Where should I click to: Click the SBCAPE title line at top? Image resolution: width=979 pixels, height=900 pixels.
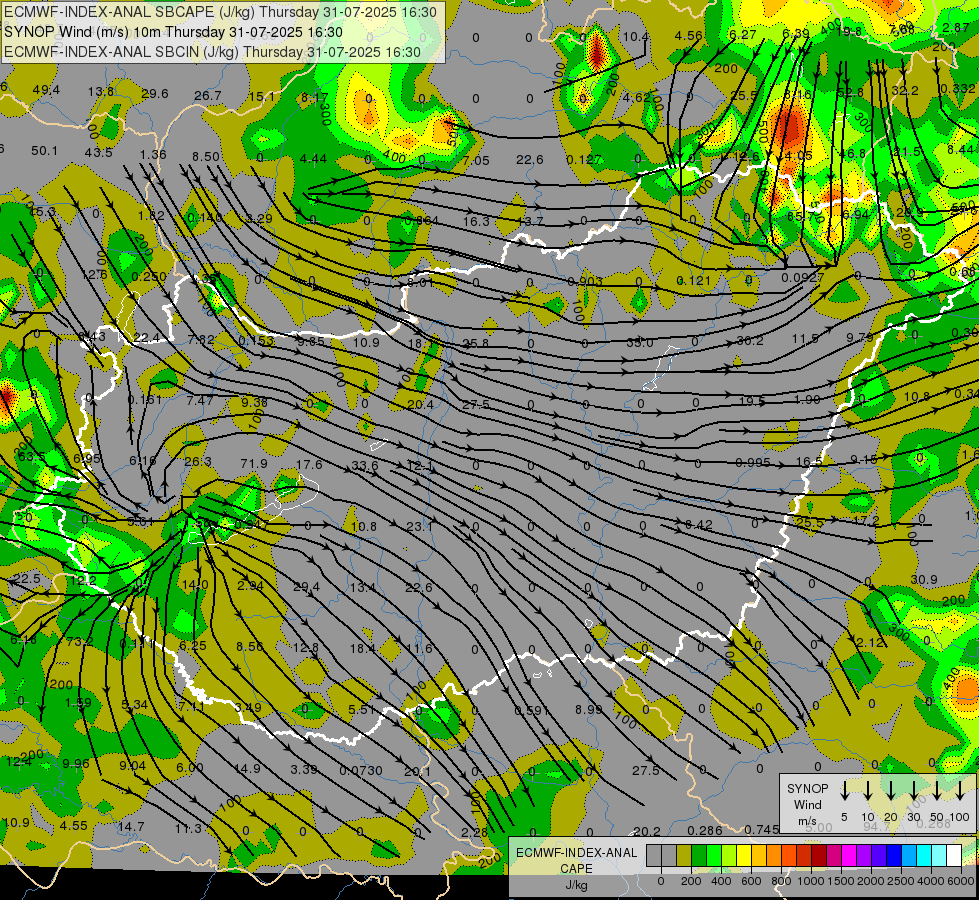tap(220, 12)
